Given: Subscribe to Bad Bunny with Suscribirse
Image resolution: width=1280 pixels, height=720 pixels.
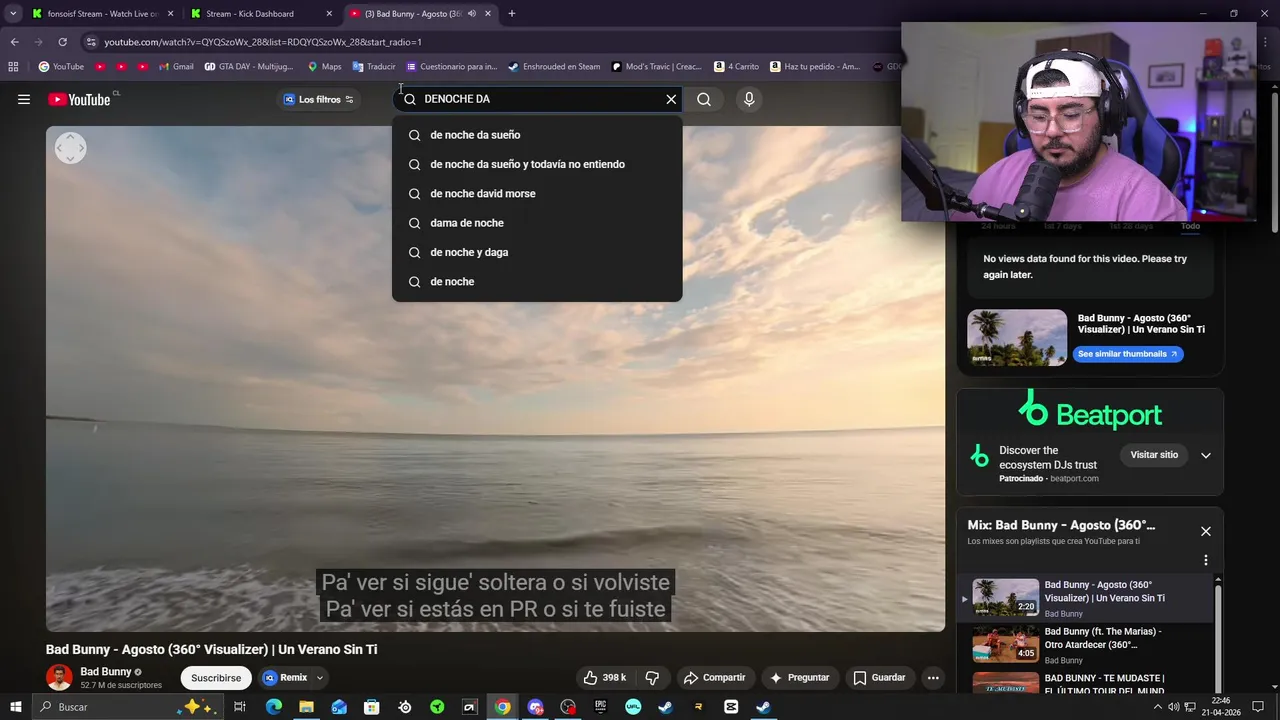Looking at the screenshot, I should pos(216,677).
